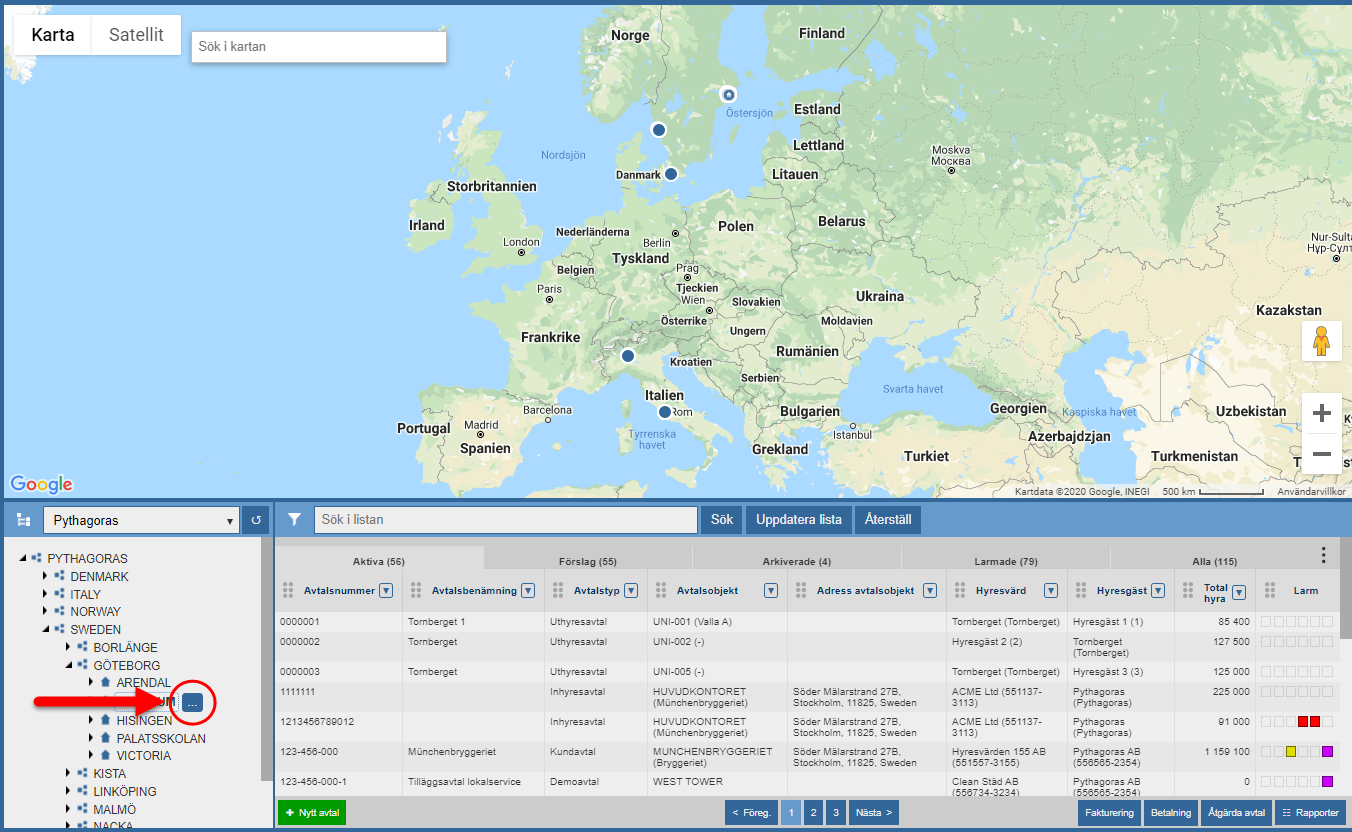Open the Avtalsnummer column filter dropdown
1352x832 pixels.
click(386, 591)
